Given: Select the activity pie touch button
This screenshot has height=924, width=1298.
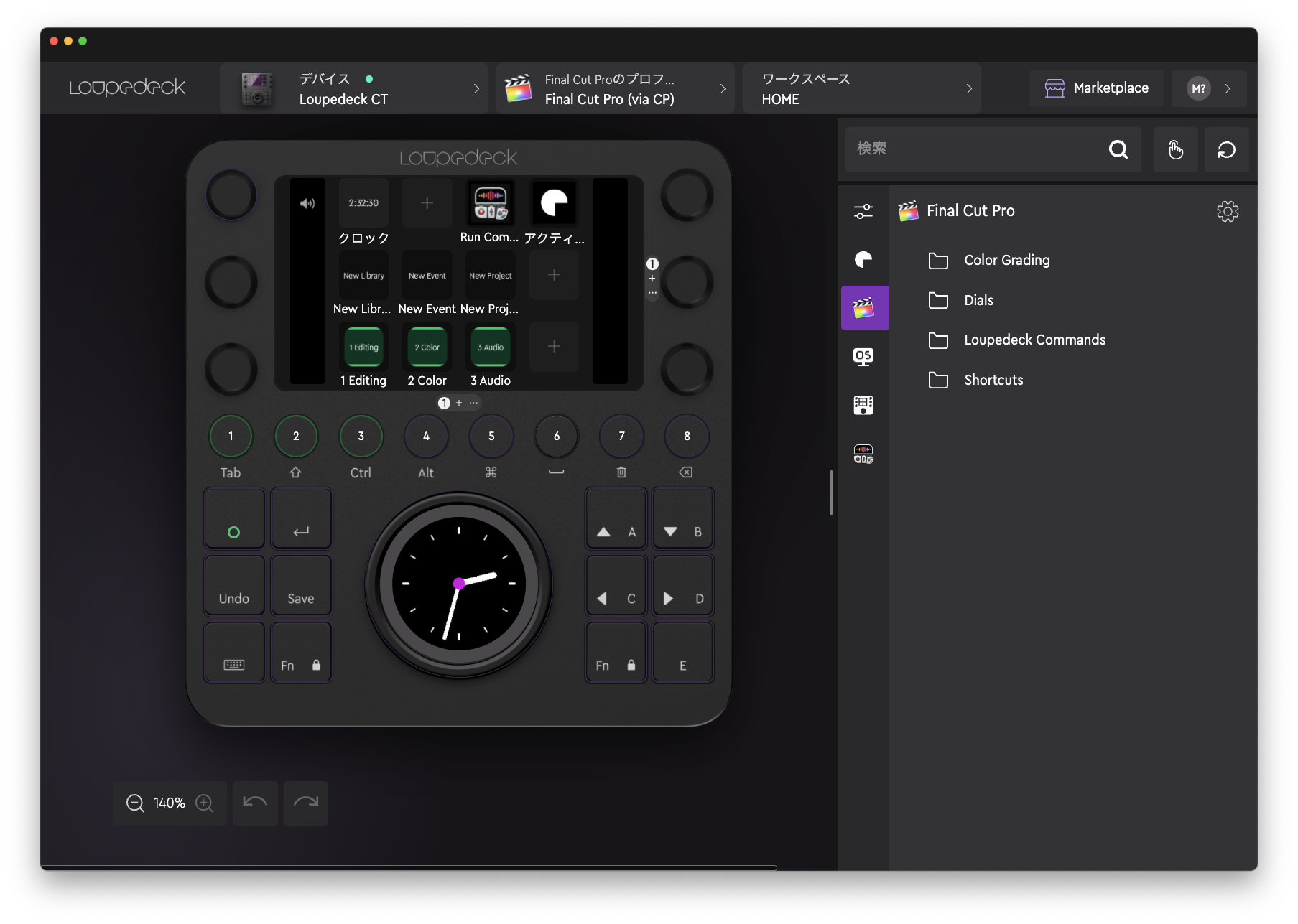Looking at the screenshot, I should point(554,203).
